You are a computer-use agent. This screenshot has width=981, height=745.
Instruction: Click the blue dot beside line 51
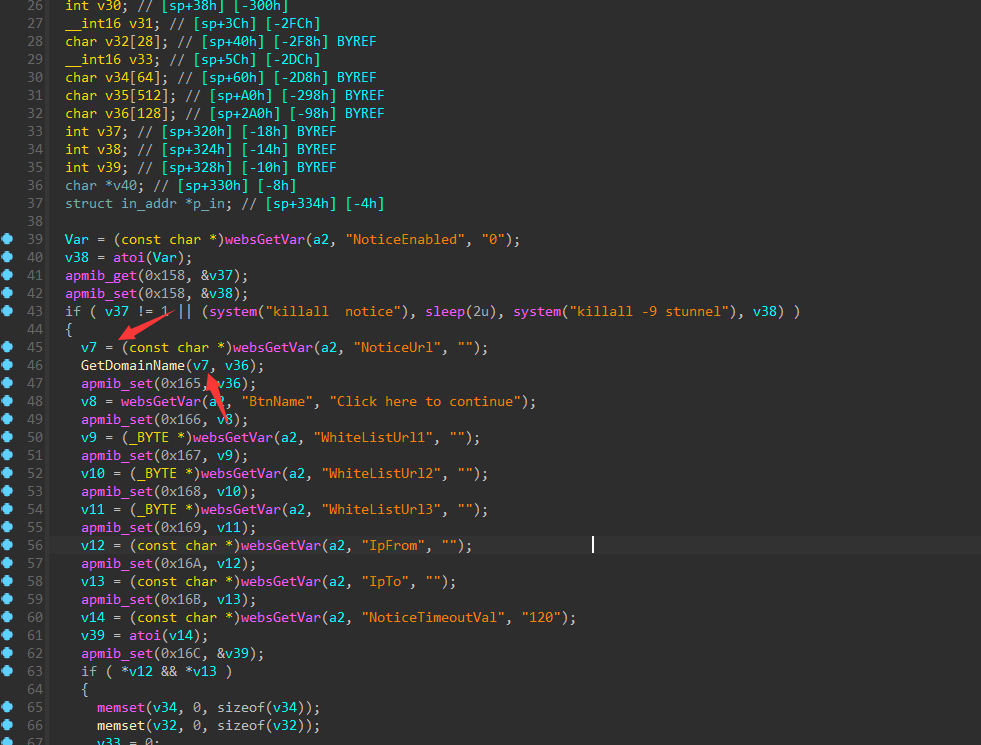[x=7, y=455]
